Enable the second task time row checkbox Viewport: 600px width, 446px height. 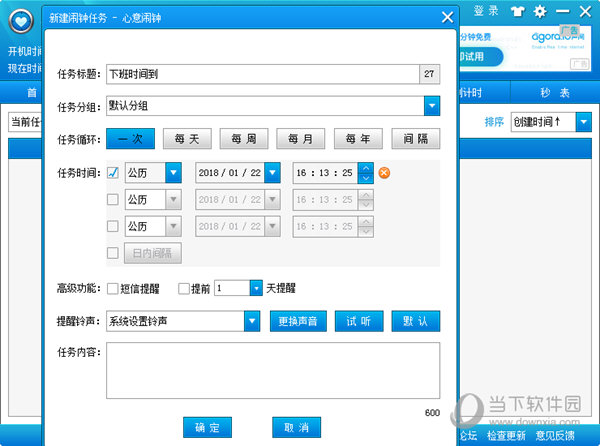[113, 200]
